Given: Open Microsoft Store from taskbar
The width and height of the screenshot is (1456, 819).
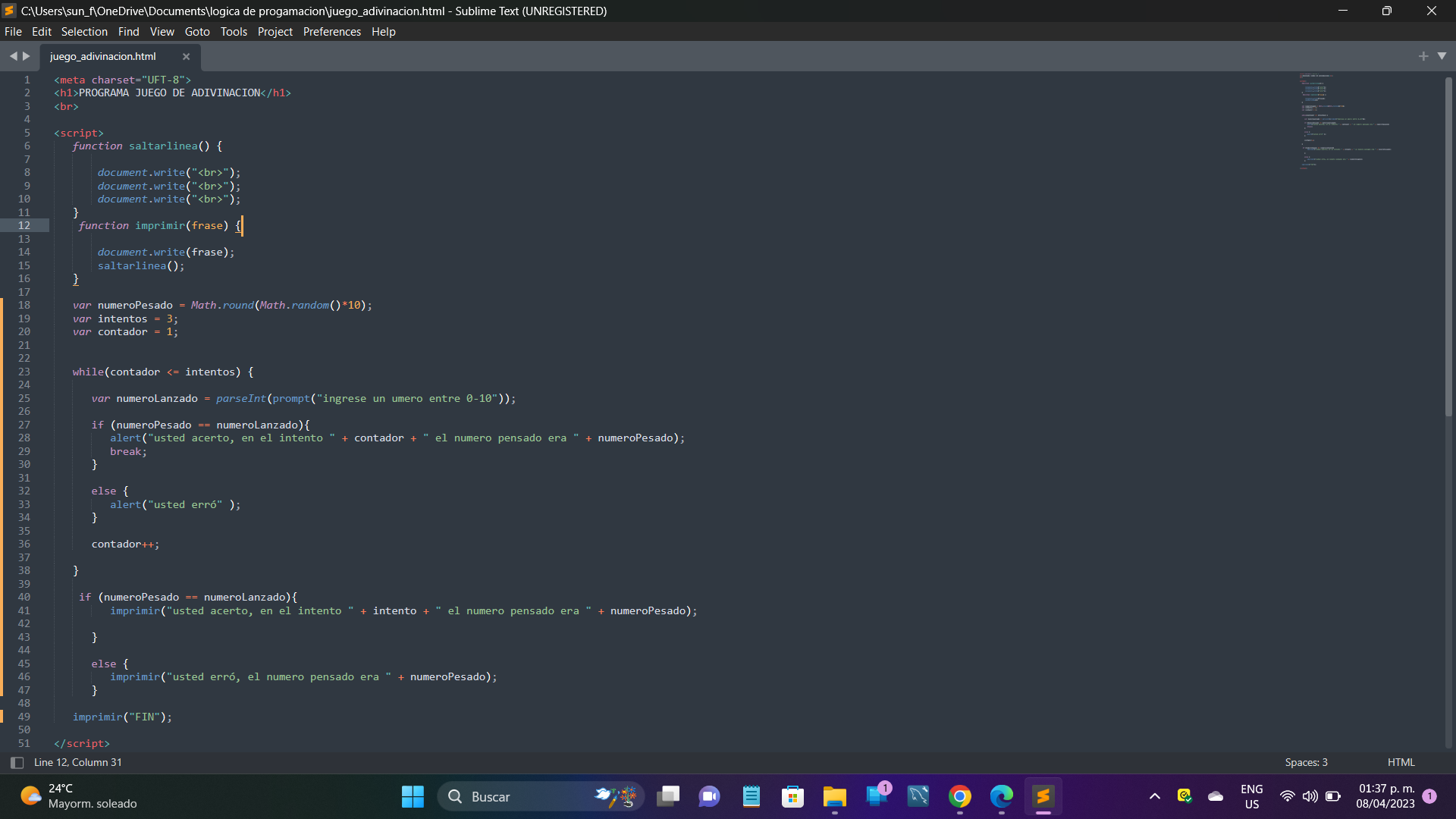Looking at the screenshot, I should 792,796.
